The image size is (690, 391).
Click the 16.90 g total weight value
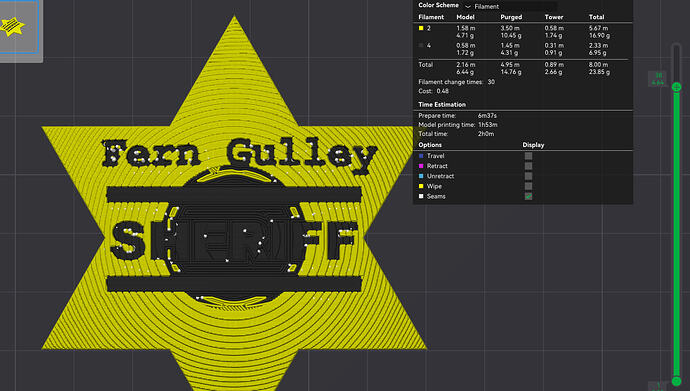599,35
